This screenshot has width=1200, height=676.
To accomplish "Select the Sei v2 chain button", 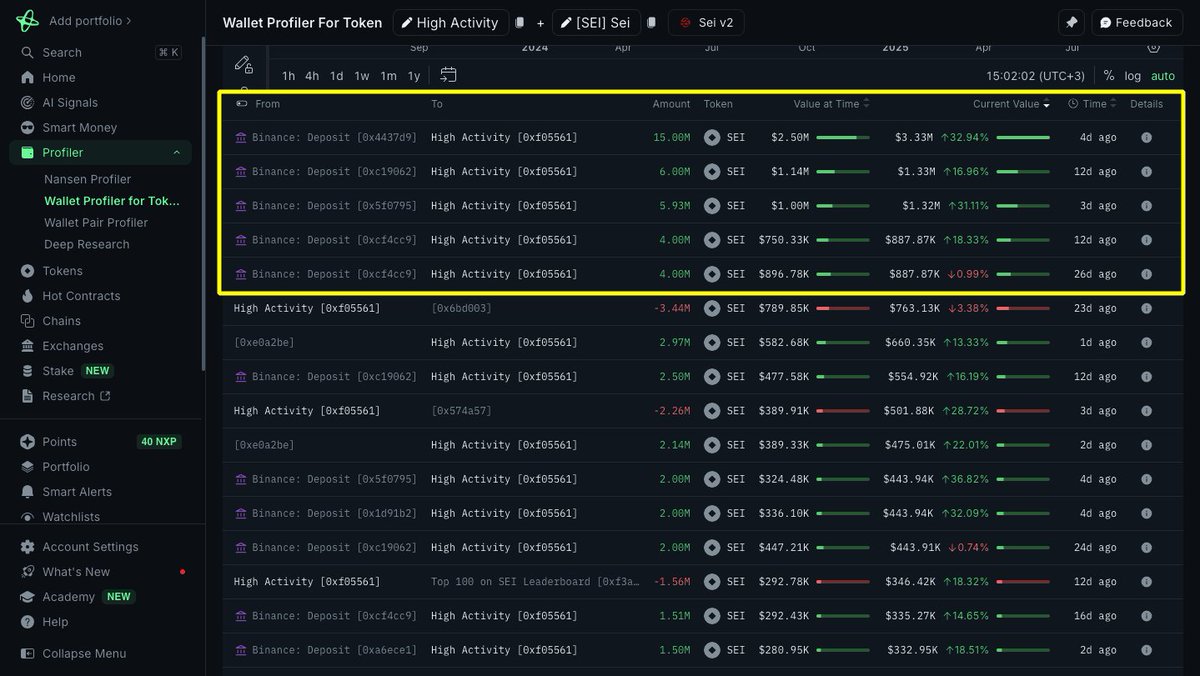I will [706, 22].
